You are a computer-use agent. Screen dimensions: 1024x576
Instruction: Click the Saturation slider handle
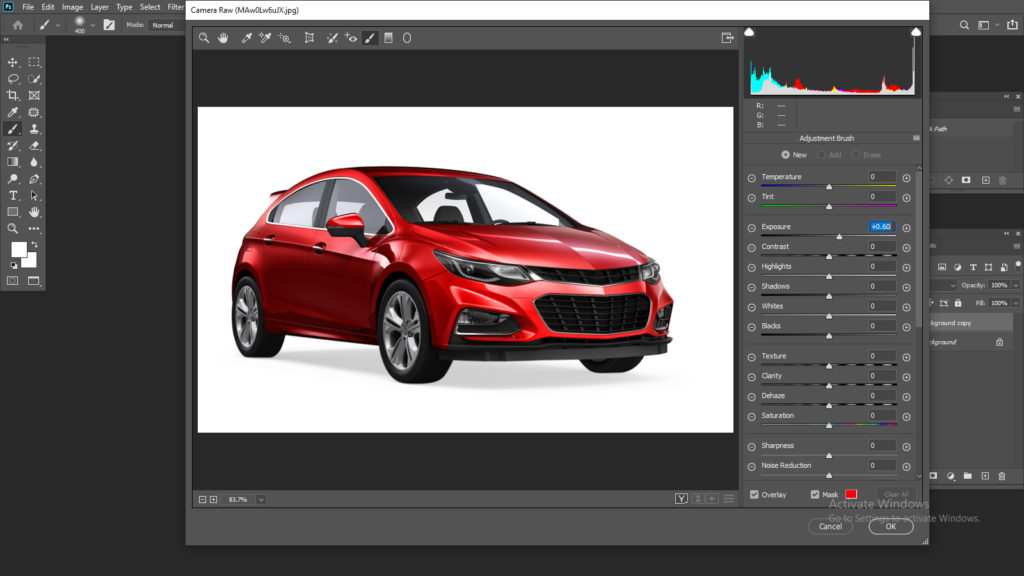coord(829,425)
